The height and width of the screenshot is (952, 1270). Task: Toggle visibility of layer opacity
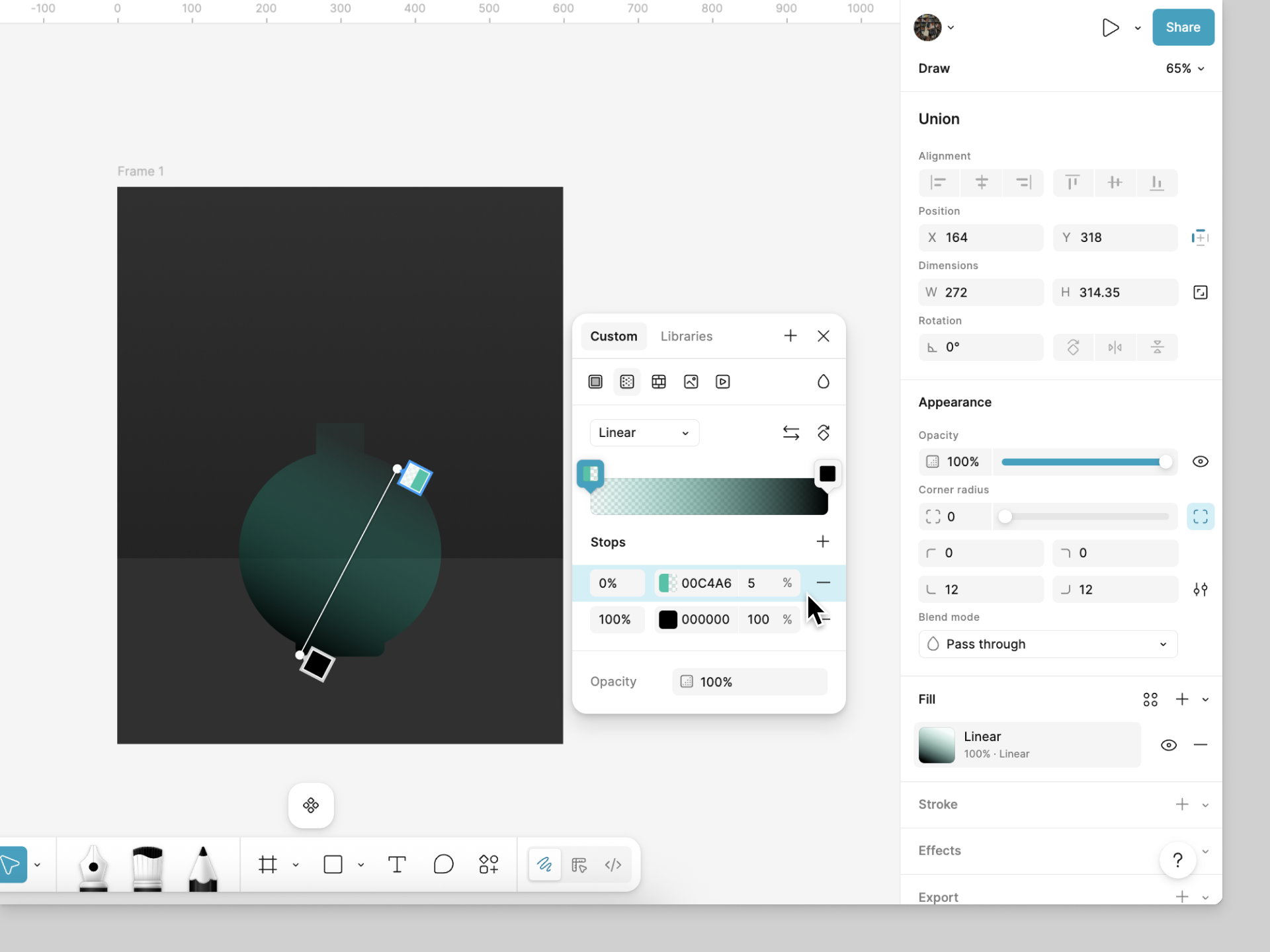coord(1200,461)
